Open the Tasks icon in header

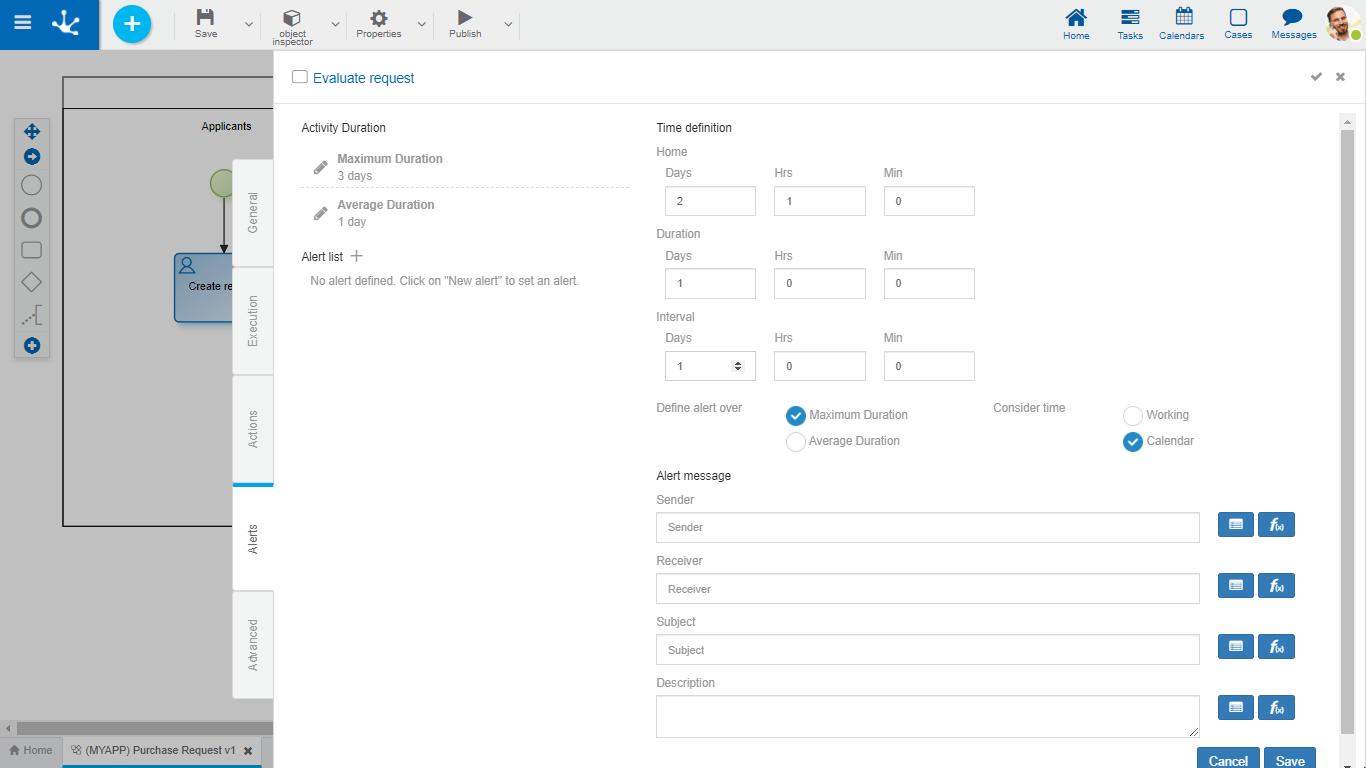click(x=1130, y=24)
